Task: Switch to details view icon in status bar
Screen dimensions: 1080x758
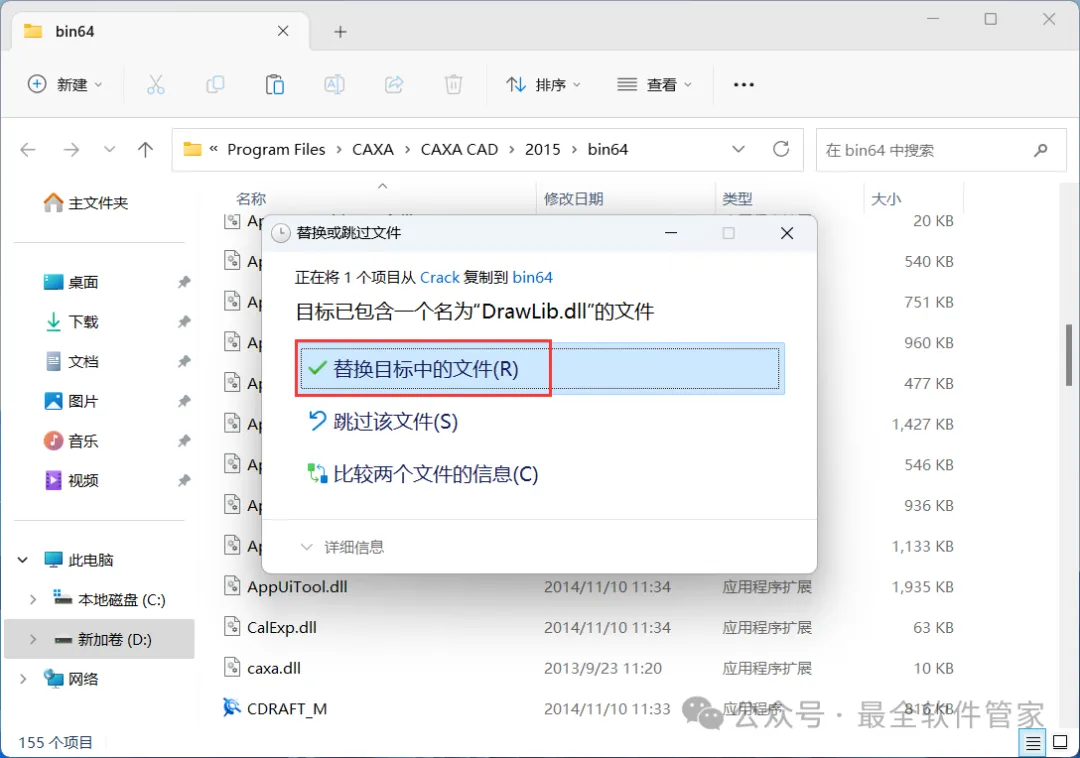Action: pos(1033,743)
